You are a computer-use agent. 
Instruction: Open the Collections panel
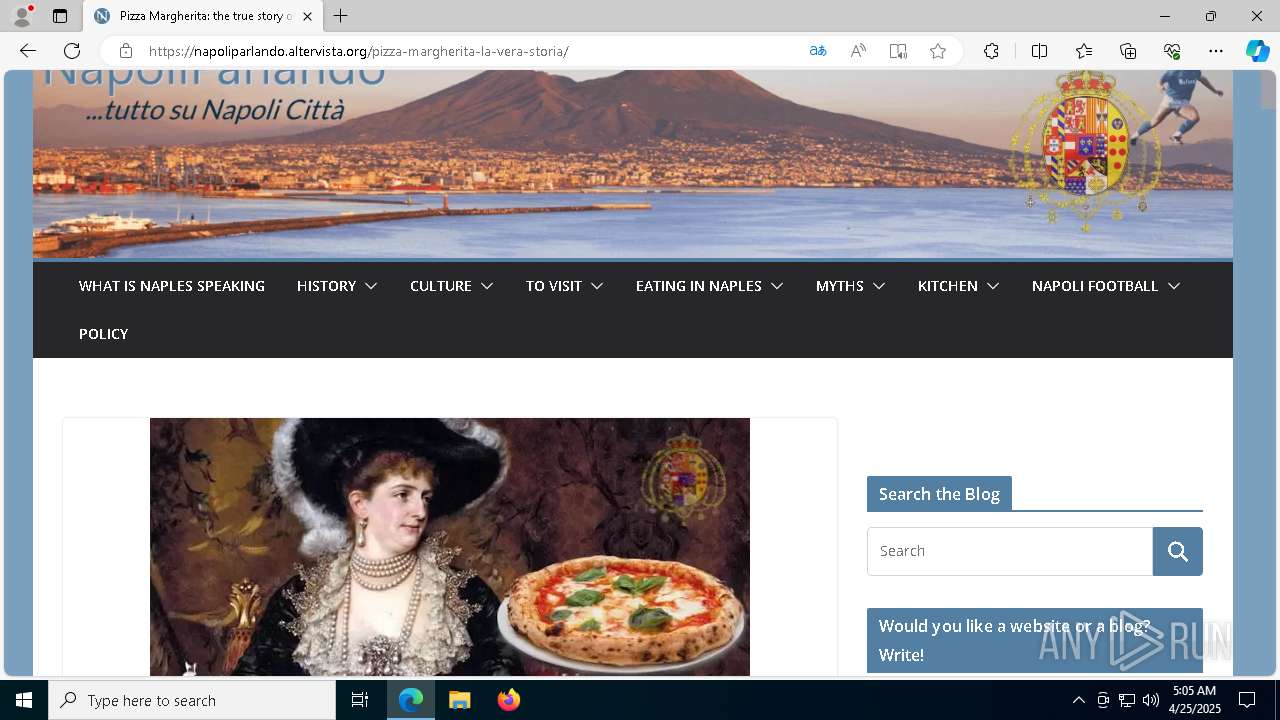pyautogui.click(x=1128, y=51)
